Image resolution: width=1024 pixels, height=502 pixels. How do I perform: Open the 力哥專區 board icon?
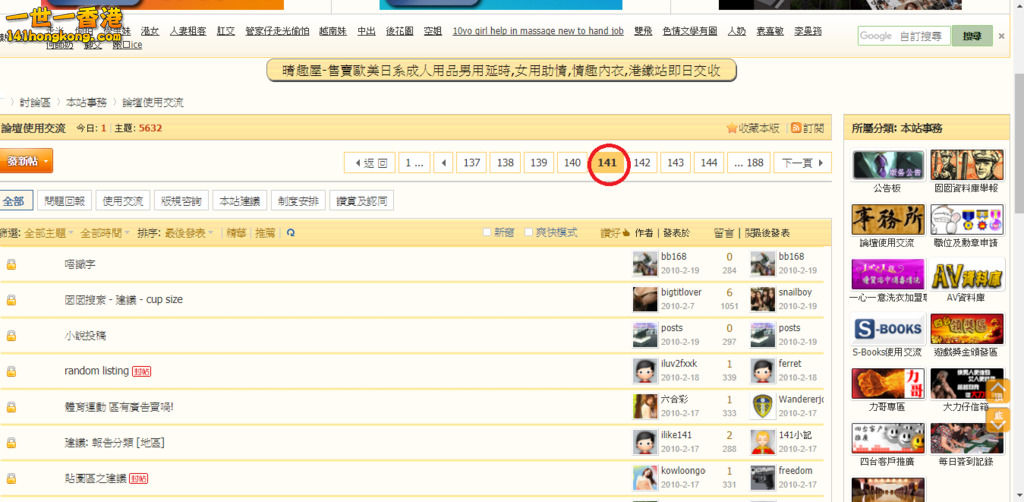[x=888, y=384]
